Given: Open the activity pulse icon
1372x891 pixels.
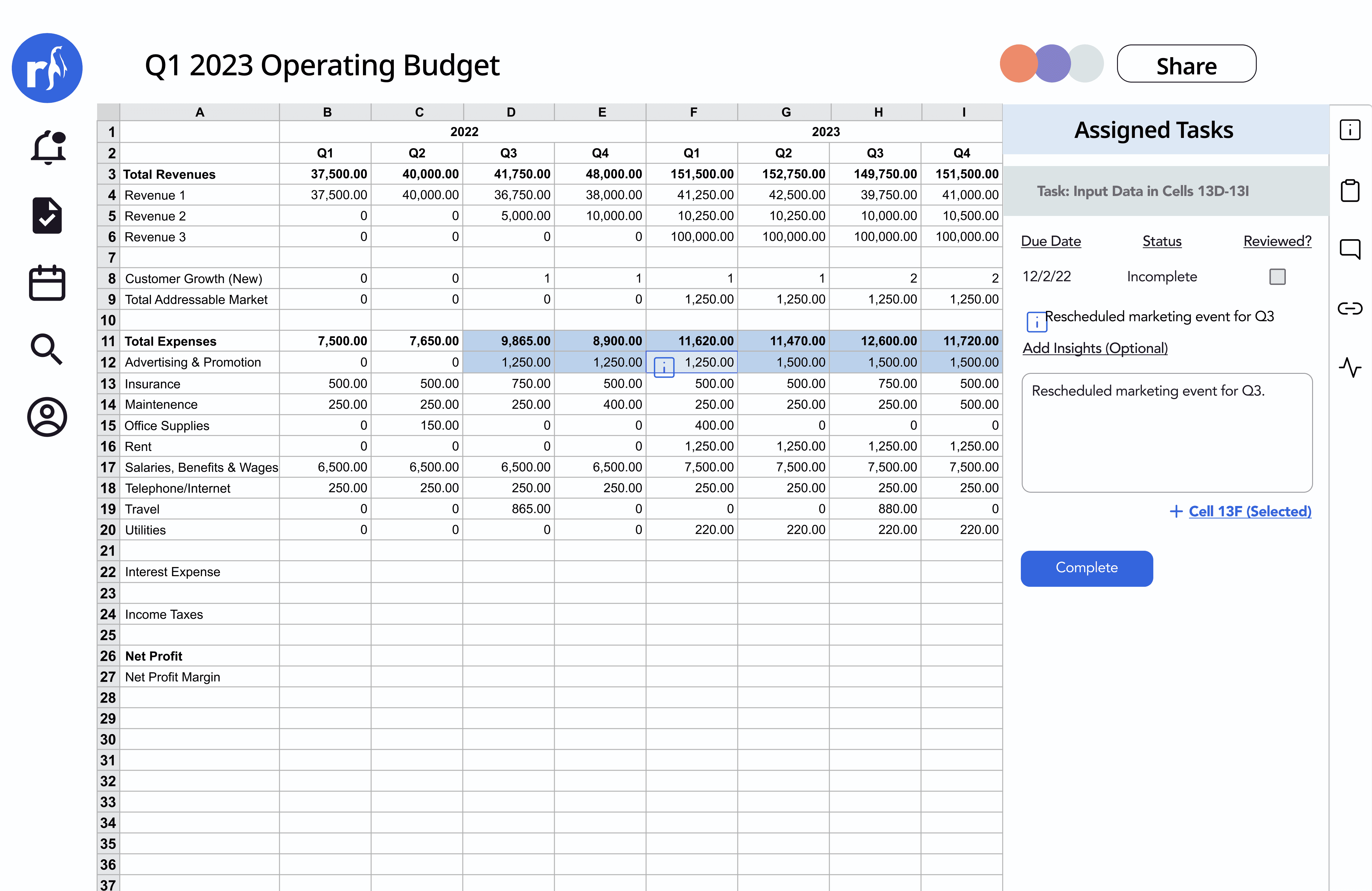Looking at the screenshot, I should tap(1350, 367).
